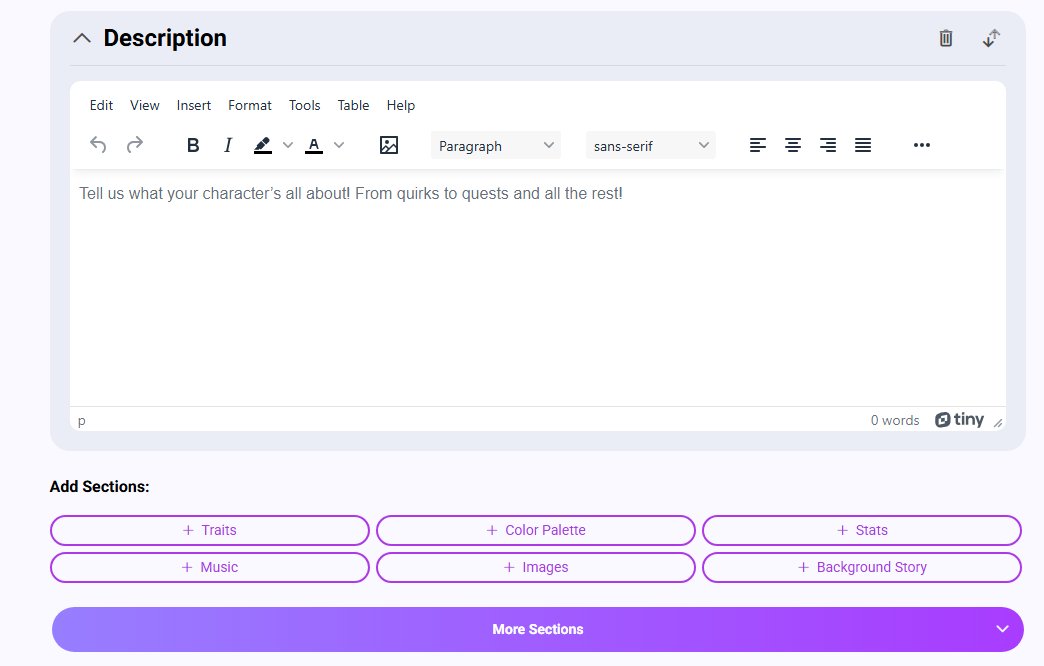Screen dimensions: 1044x666
Task: Open the tiny logo link
Action: tap(959, 420)
